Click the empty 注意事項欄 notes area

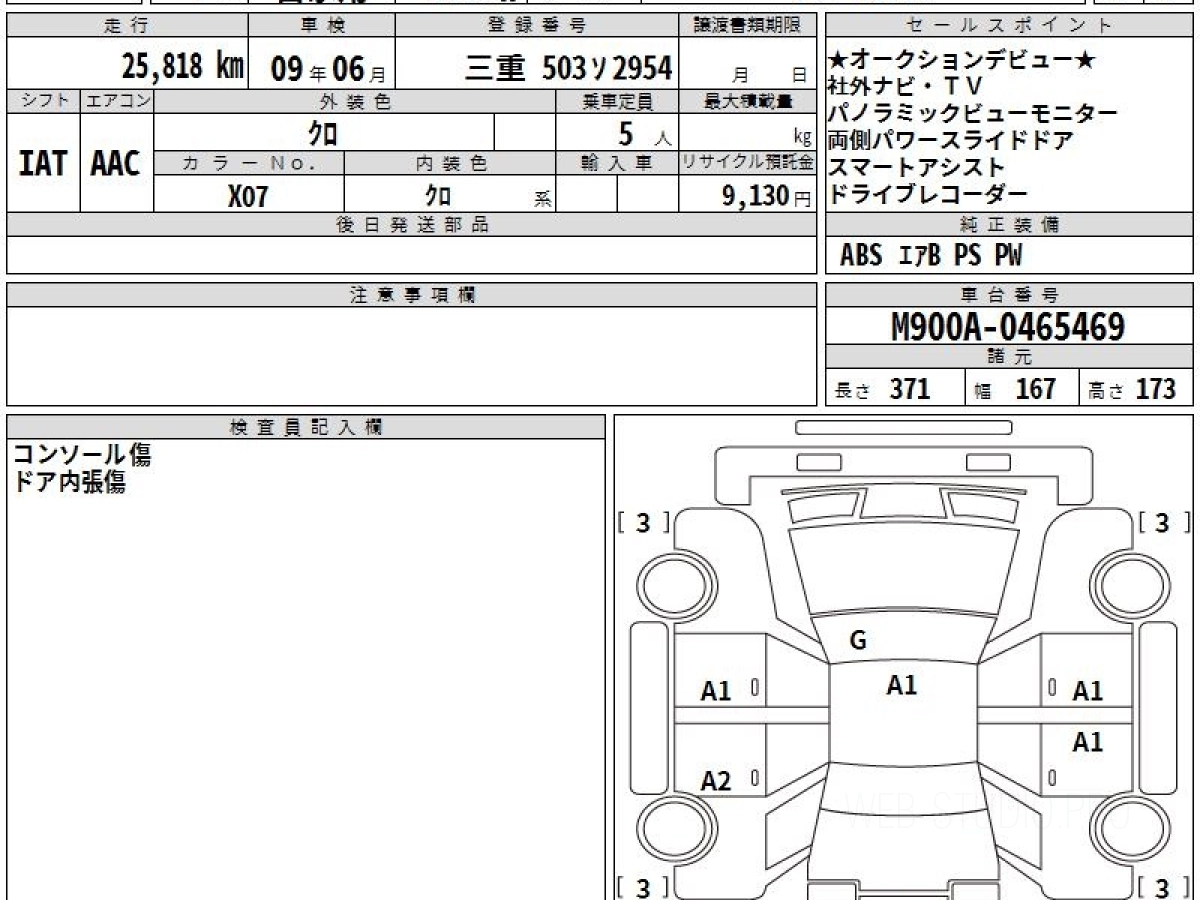[x=411, y=355]
